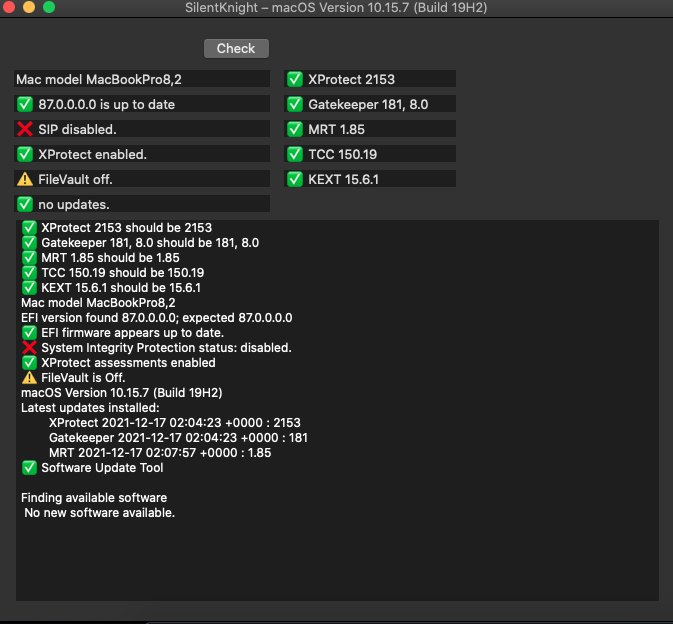673x624 pixels.
Task: Click the green checkmark beside Gatekeeper 181, 8.0 field
Action: [295, 104]
